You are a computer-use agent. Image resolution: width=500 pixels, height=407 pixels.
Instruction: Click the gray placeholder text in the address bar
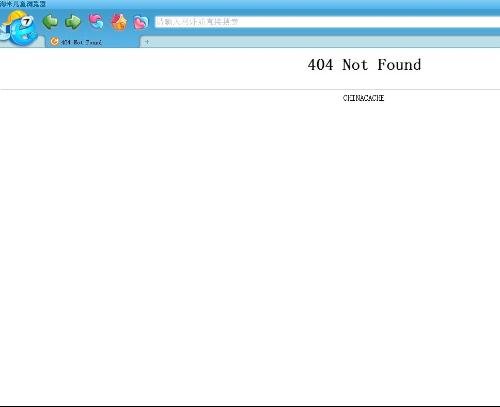coord(197,22)
